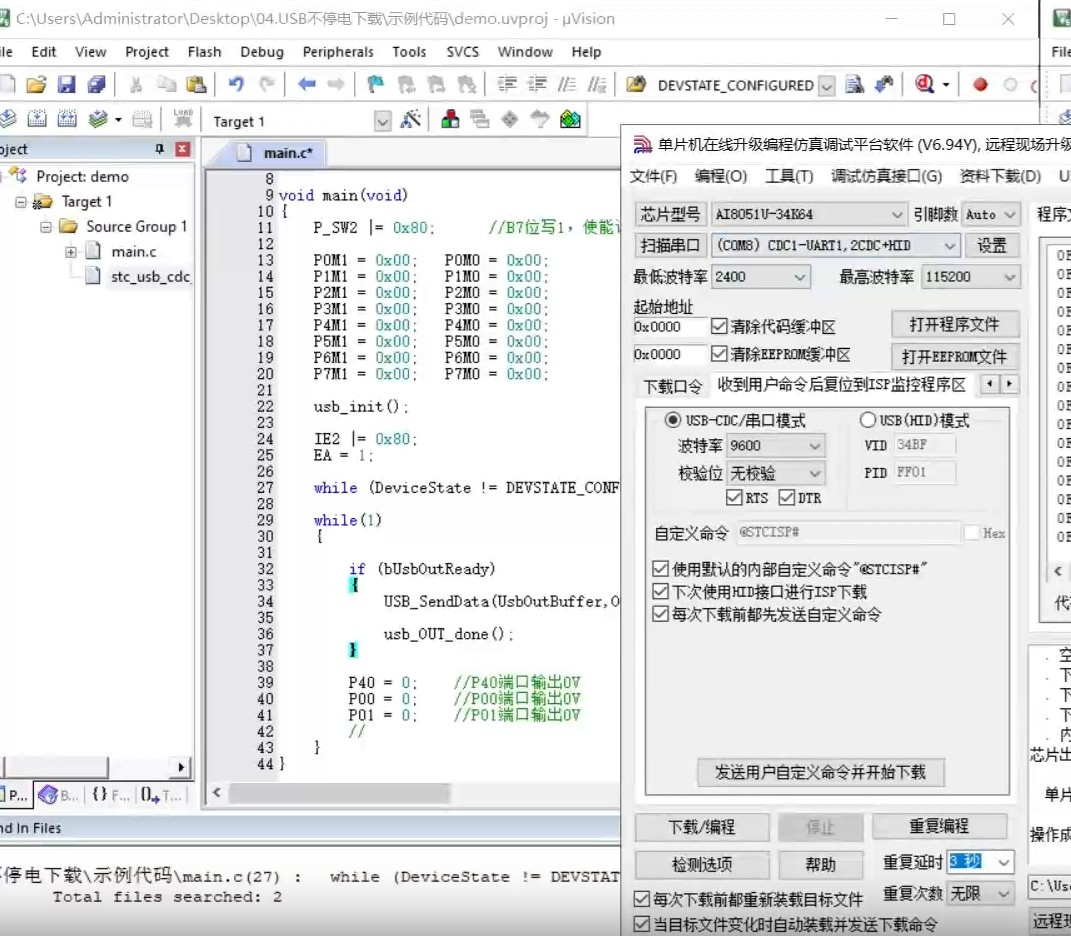The height and width of the screenshot is (936, 1071).
Task: Open 资料下载(D) menu in ISP window
Action: click(1000, 176)
